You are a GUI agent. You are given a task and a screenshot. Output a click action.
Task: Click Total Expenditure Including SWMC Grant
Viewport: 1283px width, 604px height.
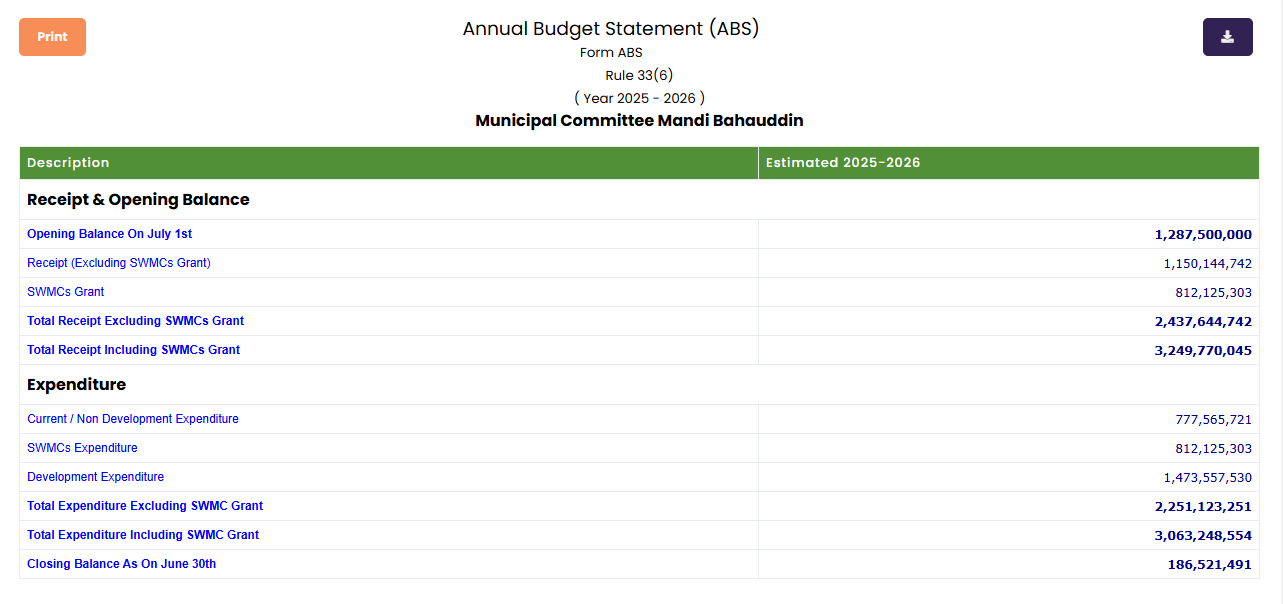pos(143,535)
